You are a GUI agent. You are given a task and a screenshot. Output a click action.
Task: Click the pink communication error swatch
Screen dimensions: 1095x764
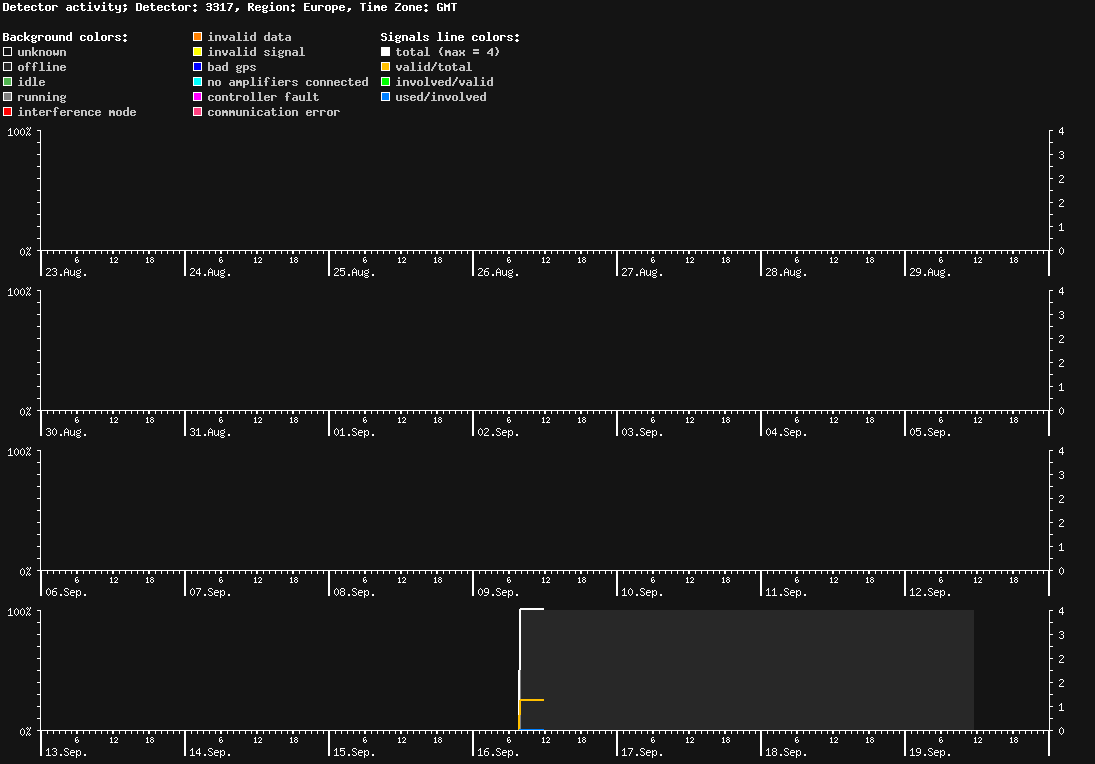[198, 112]
